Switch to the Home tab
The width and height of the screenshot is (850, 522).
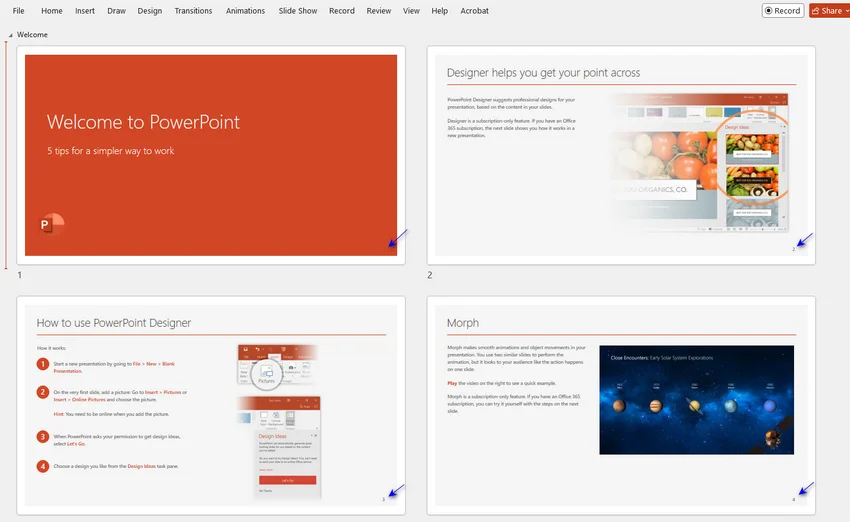(x=51, y=11)
